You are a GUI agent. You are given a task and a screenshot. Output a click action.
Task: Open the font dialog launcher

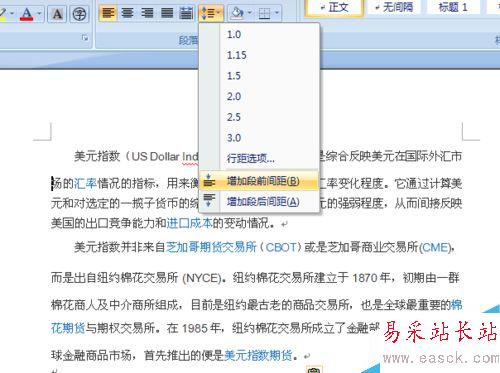tap(85, 38)
